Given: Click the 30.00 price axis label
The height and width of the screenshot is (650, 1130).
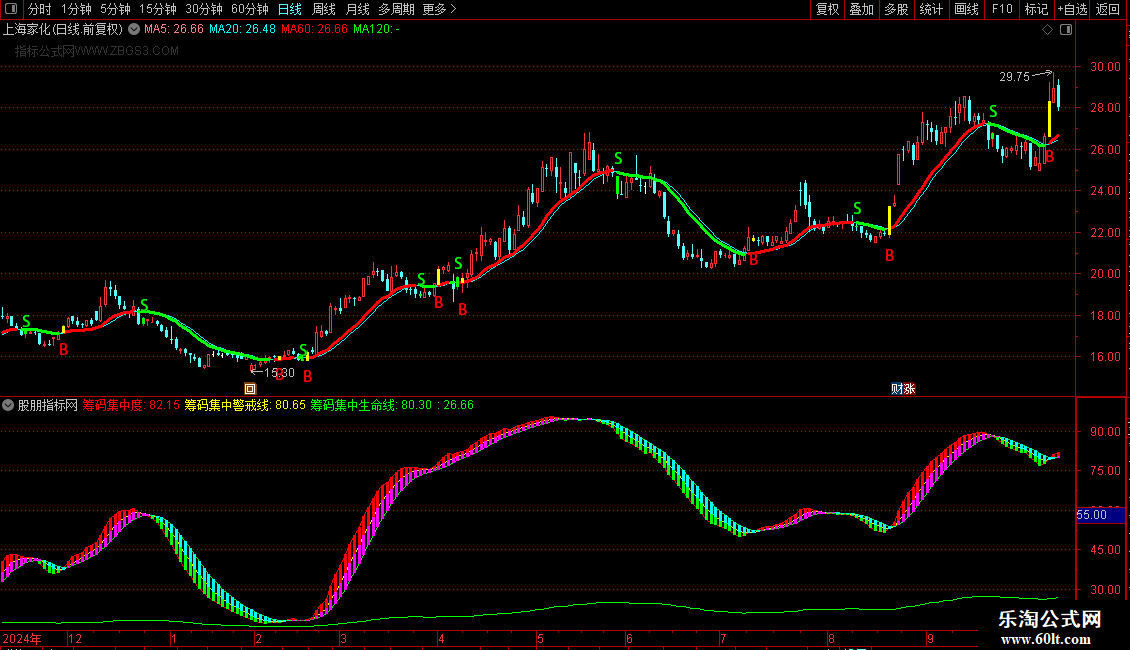Looking at the screenshot, I should pos(1105,66).
